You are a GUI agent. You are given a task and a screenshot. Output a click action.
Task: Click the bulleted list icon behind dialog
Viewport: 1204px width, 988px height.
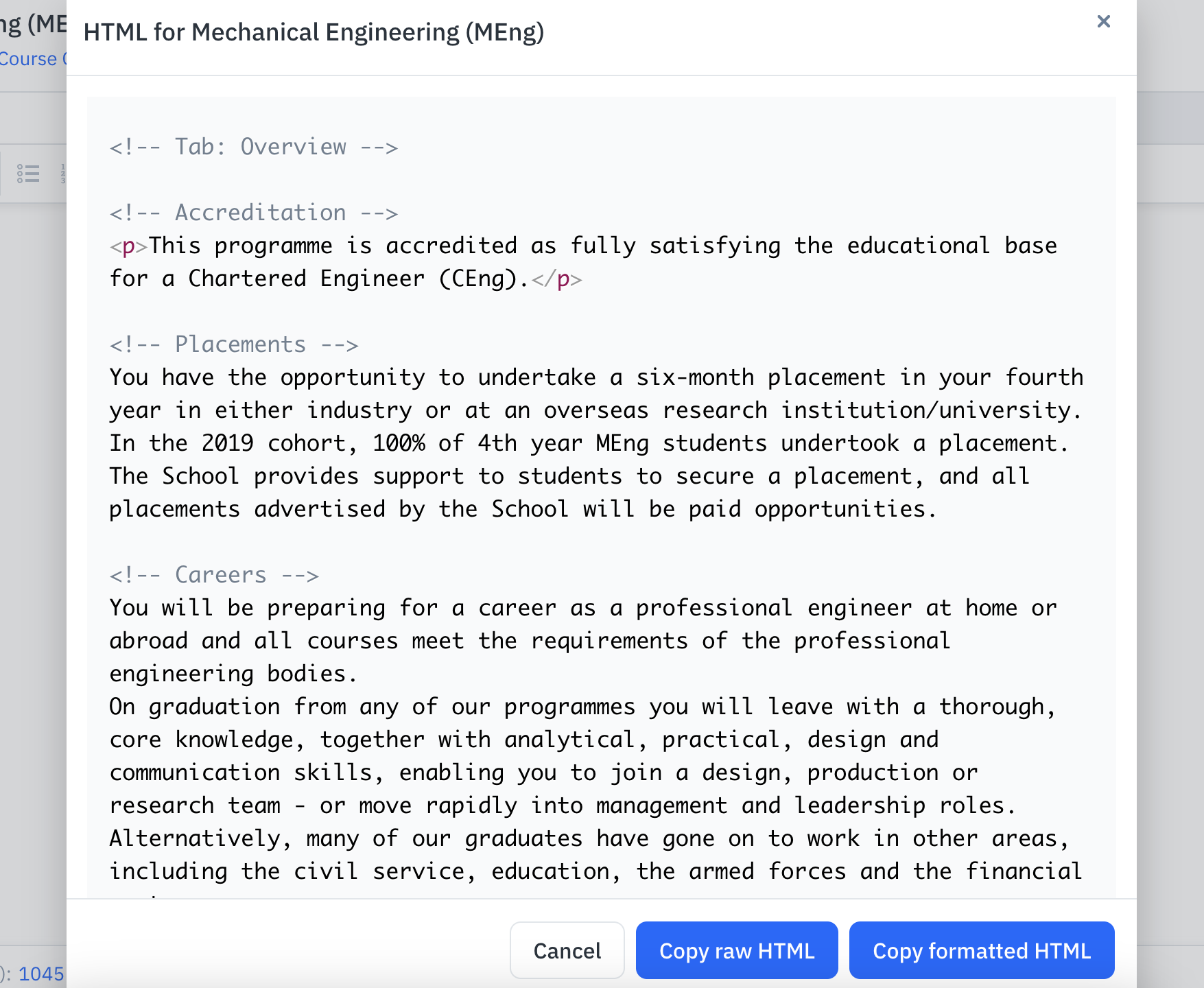[28, 174]
